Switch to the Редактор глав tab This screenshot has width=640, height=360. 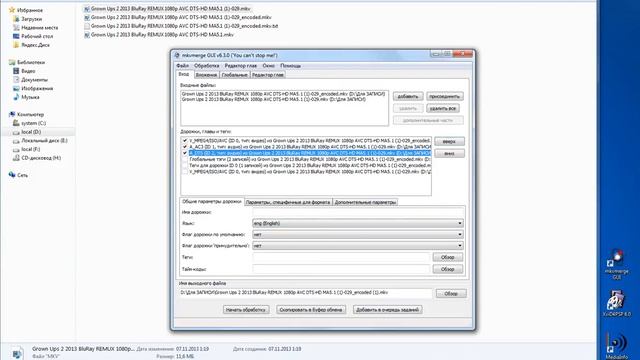pos(268,75)
